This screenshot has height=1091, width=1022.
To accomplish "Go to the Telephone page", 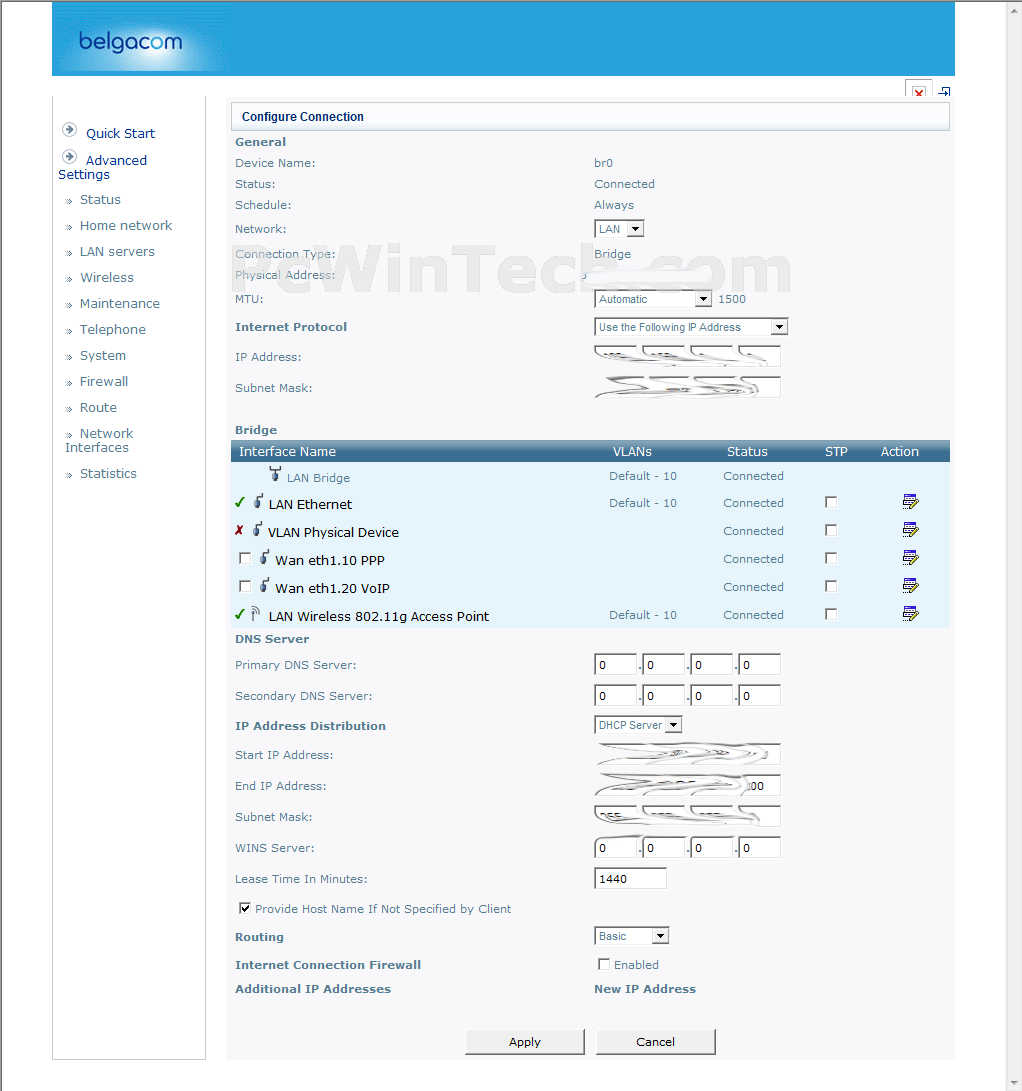I will coord(113,329).
